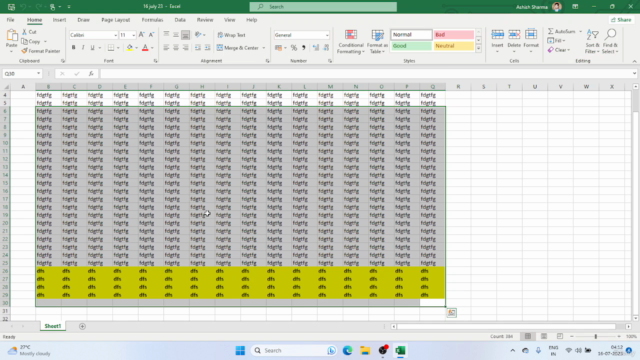This screenshot has height=360, width=640.
Task: Open the Fill dropdown
Action: (557, 41)
